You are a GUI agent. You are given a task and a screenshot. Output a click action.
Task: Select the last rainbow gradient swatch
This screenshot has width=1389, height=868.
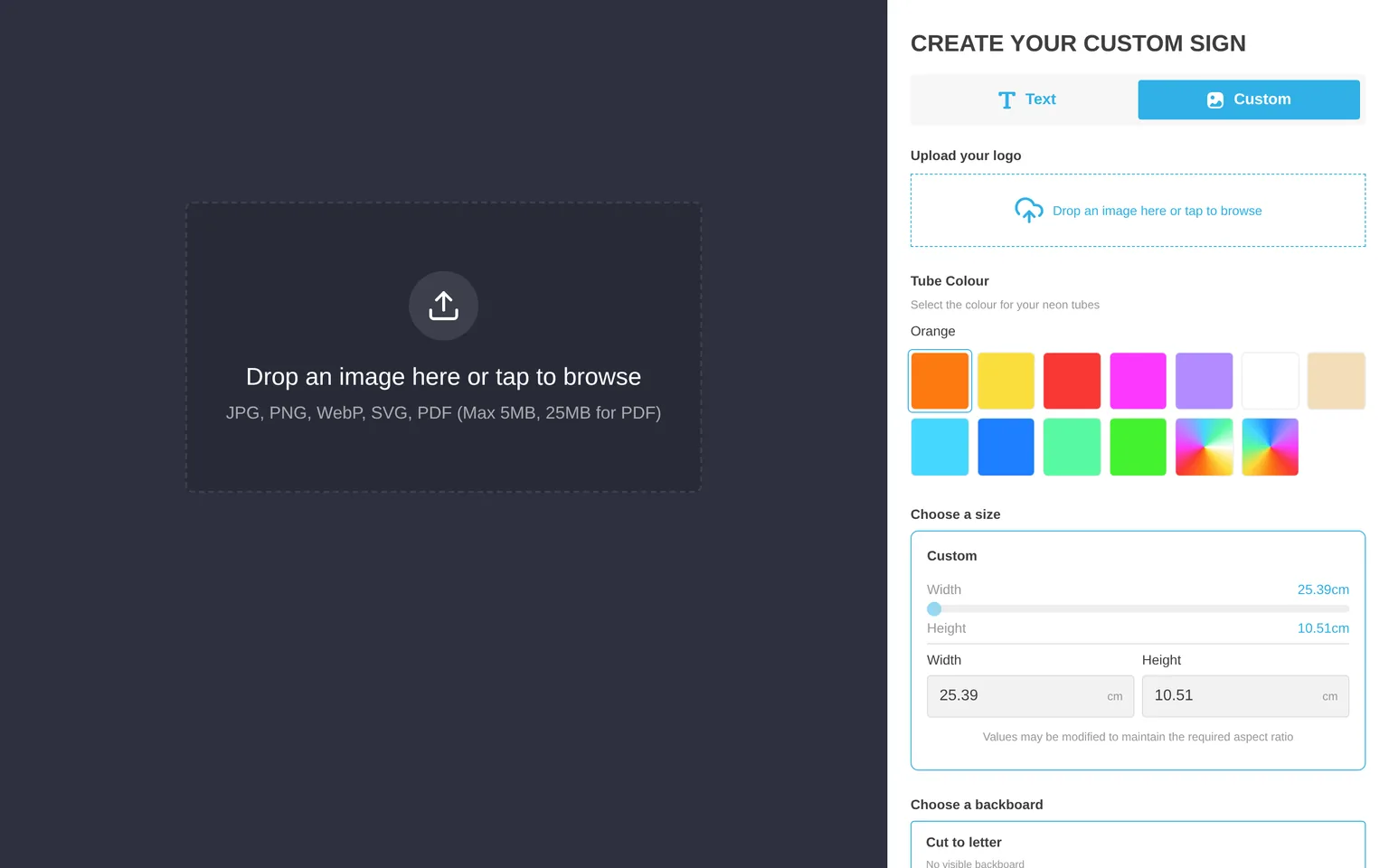[1270, 447]
